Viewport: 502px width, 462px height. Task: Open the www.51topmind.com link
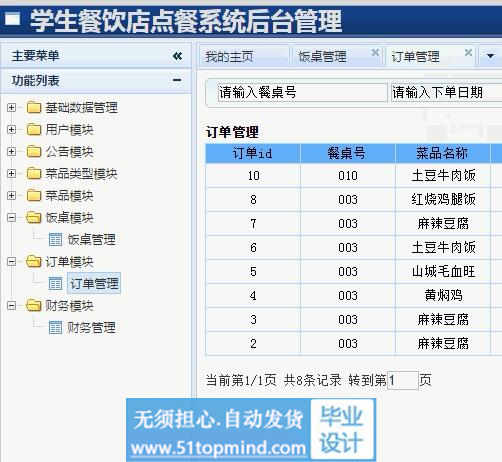coord(218,448)
